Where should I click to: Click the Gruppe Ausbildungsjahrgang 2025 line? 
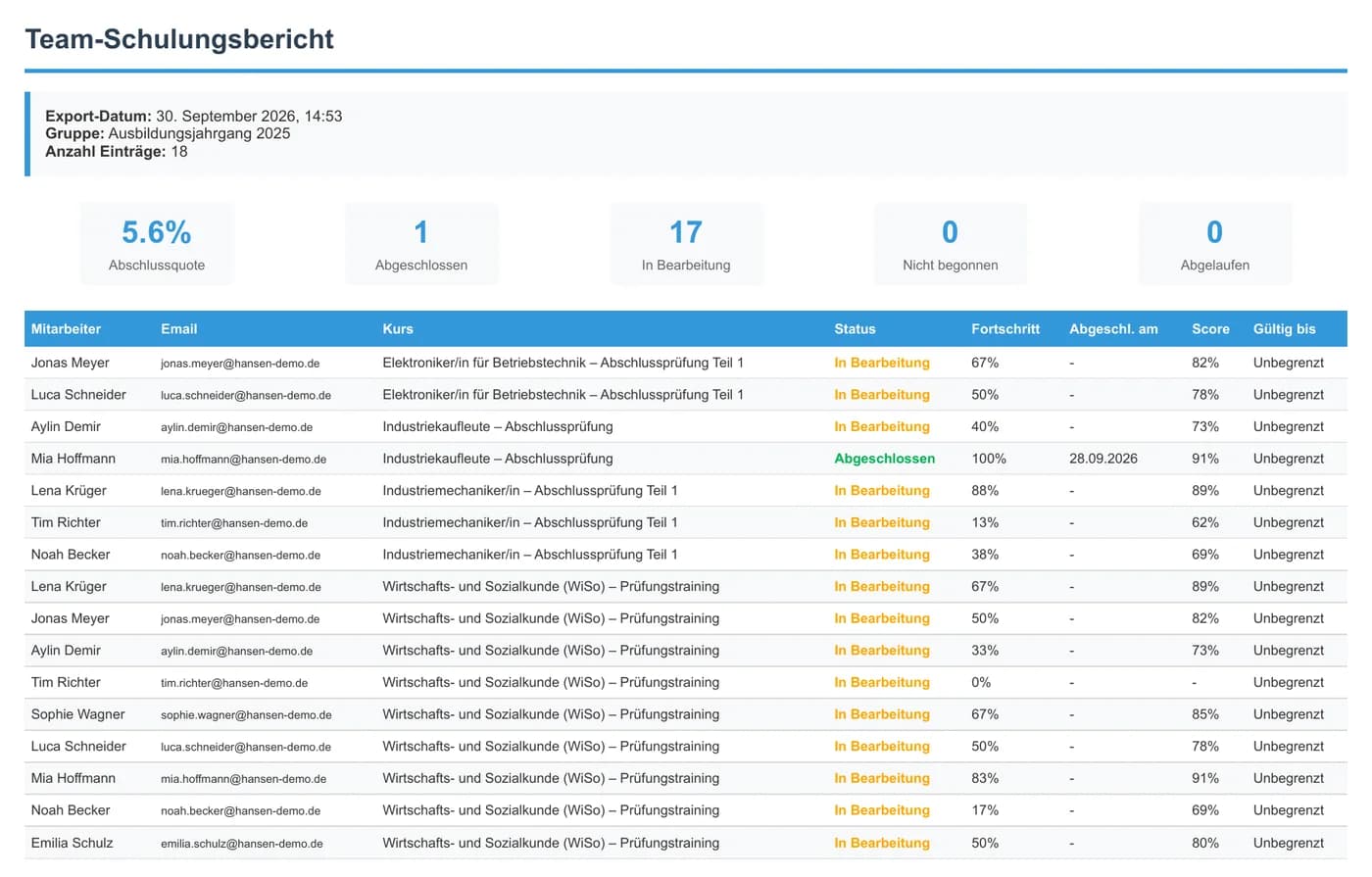[x=168, y=133]
